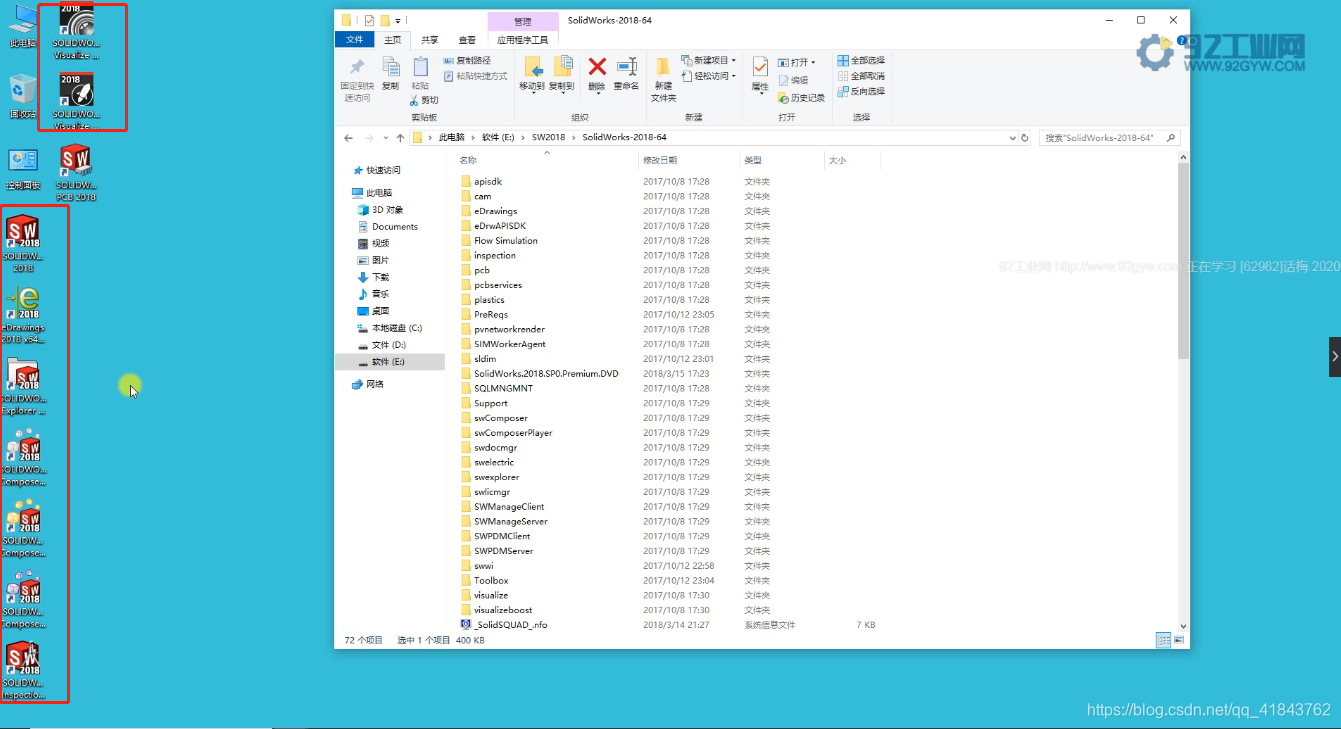Open recent locations dropdown beside forward arrow
The image size is (1341, 729).
point(385,138)
